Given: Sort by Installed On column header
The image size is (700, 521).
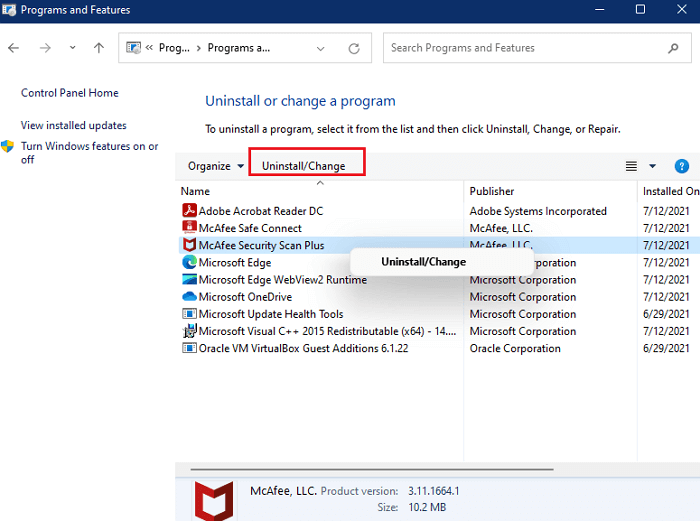Looking at the screenshot, I should pyautogui.click(x=671, y=191).
